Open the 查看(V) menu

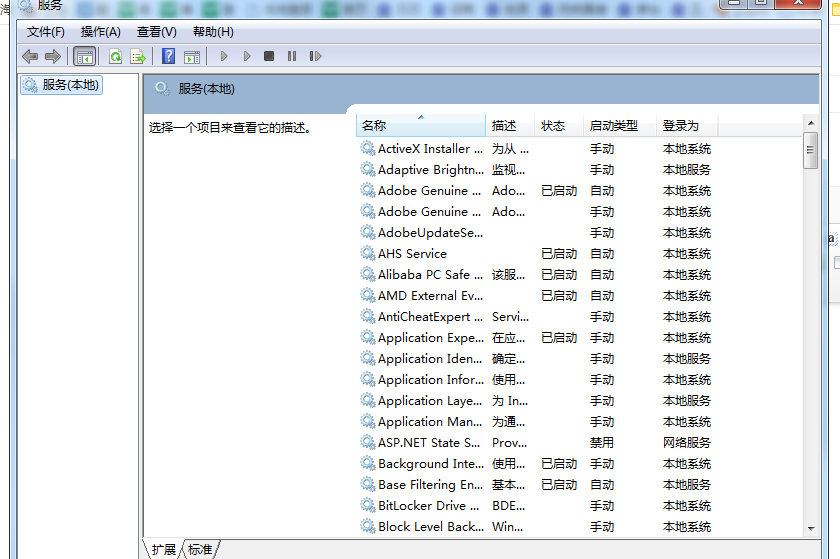156,32
